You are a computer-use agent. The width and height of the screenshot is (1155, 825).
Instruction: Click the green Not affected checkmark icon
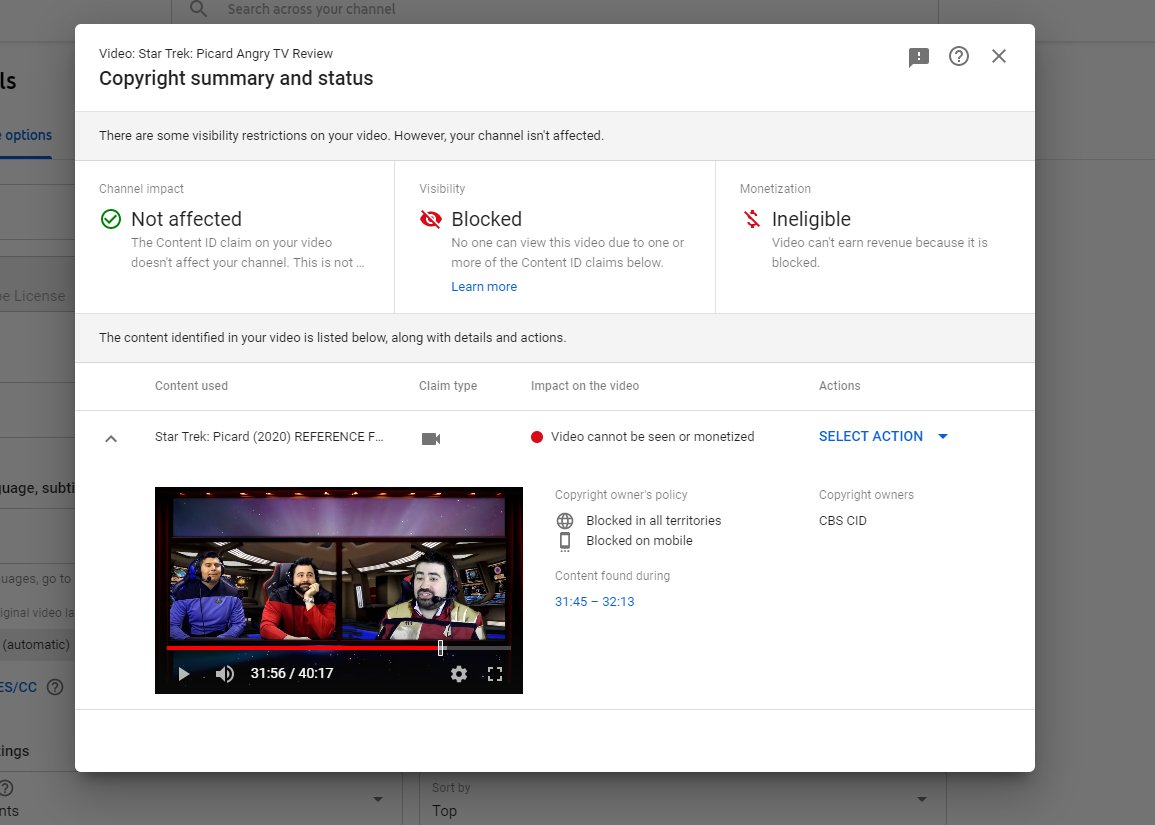[x=110, y=219]
